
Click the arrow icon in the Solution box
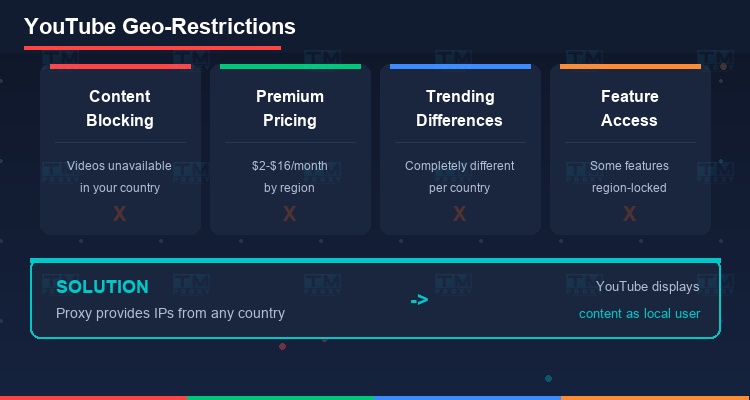tap(419, 299)
